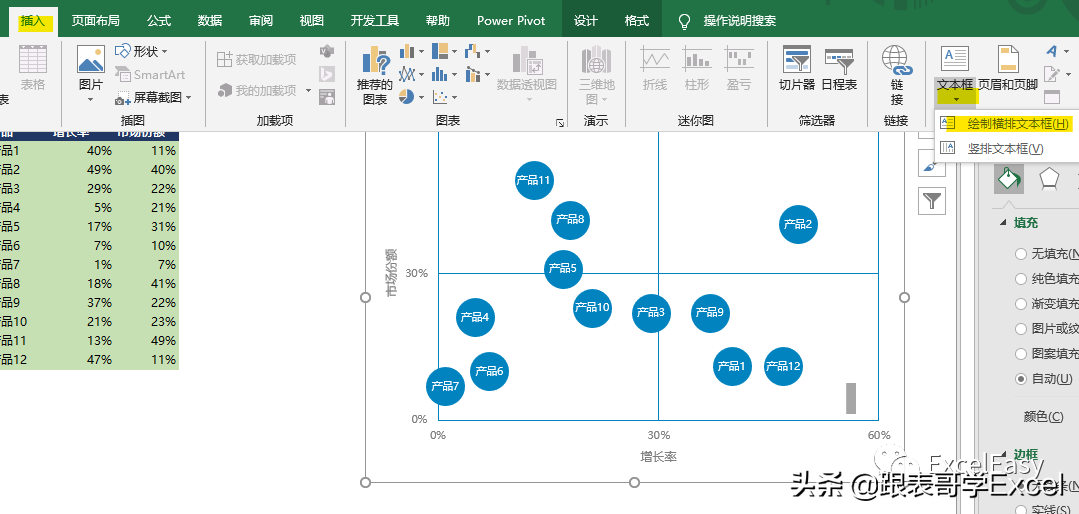1079x514 pixels.
Task: Insert a combo chart
Action: click(478, 74)
